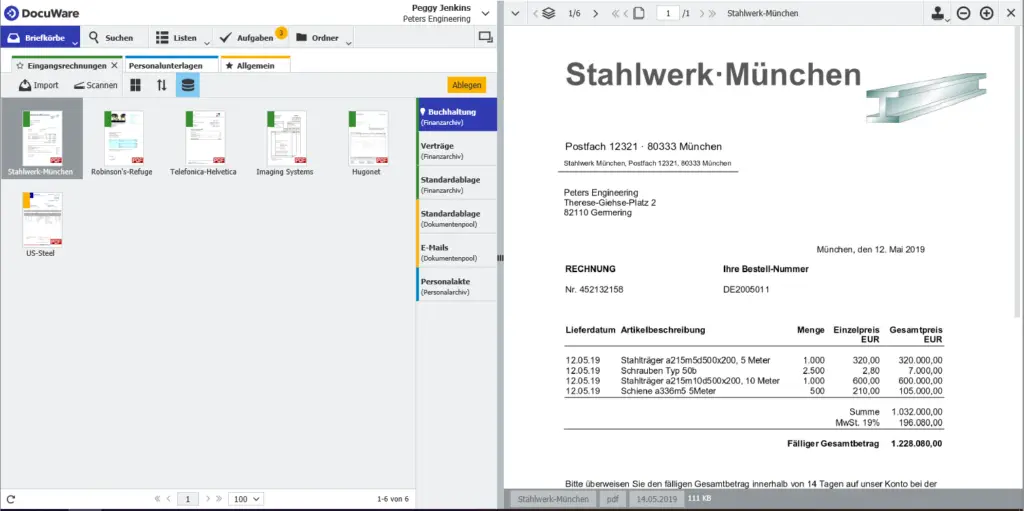Switch to thumbnail grid view
Viewport: 1024px width, 511px height.
136,85
